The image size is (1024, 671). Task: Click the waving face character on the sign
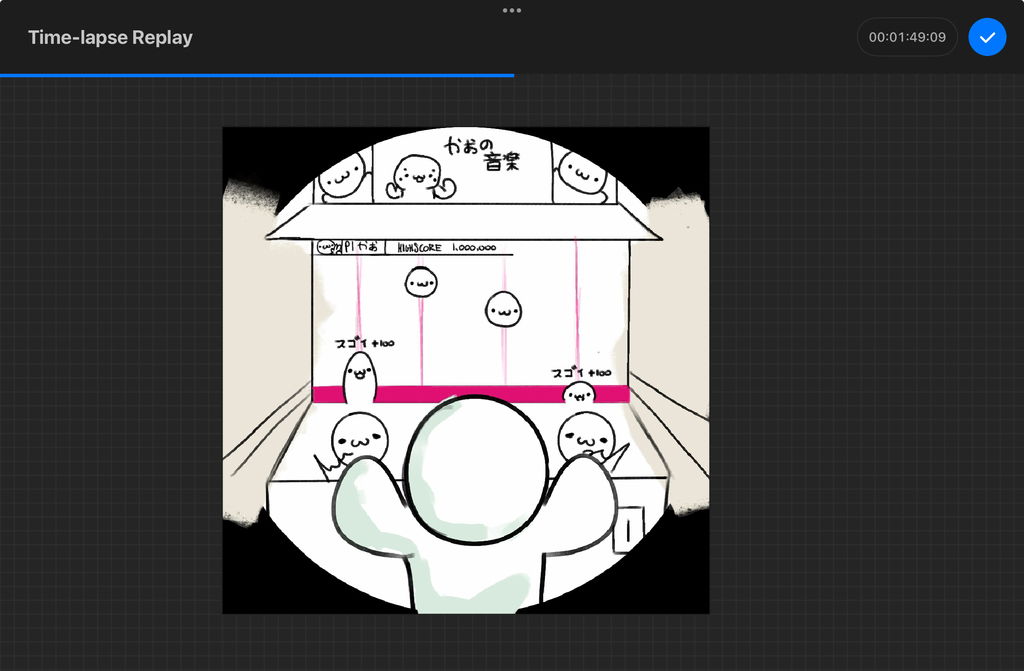pos(417,178)
